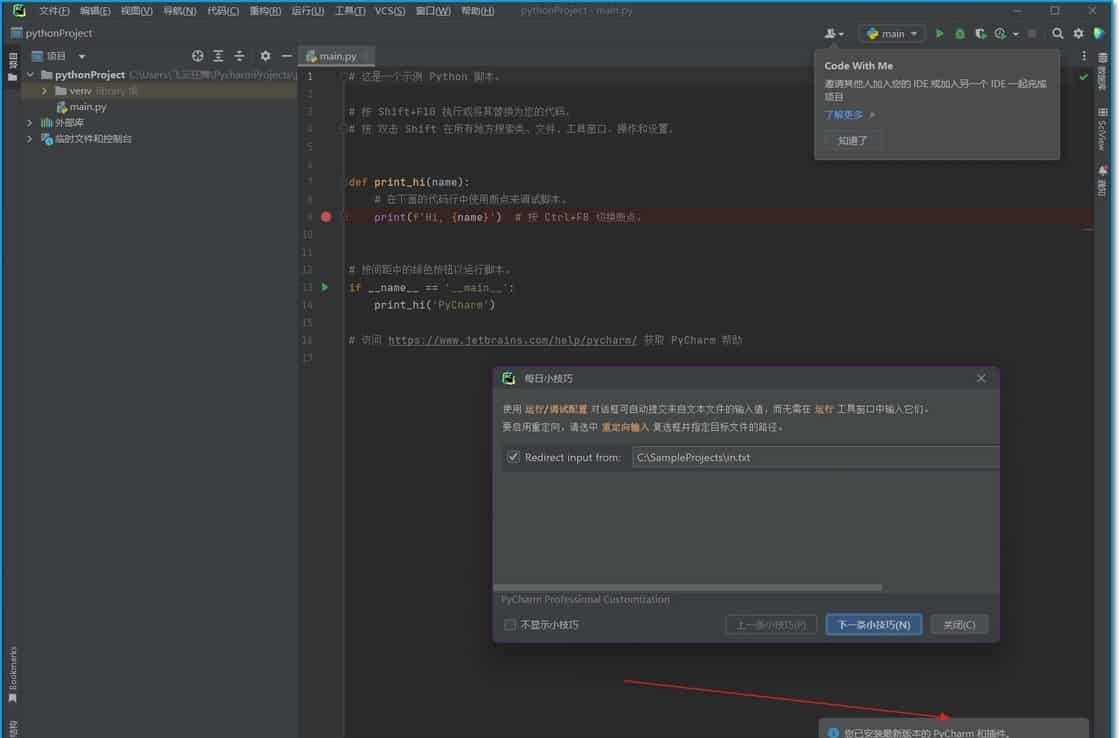Click the tip dialog horizontal scrollbar
This screenshot has width=1119, height=738.
pos(688,587)
